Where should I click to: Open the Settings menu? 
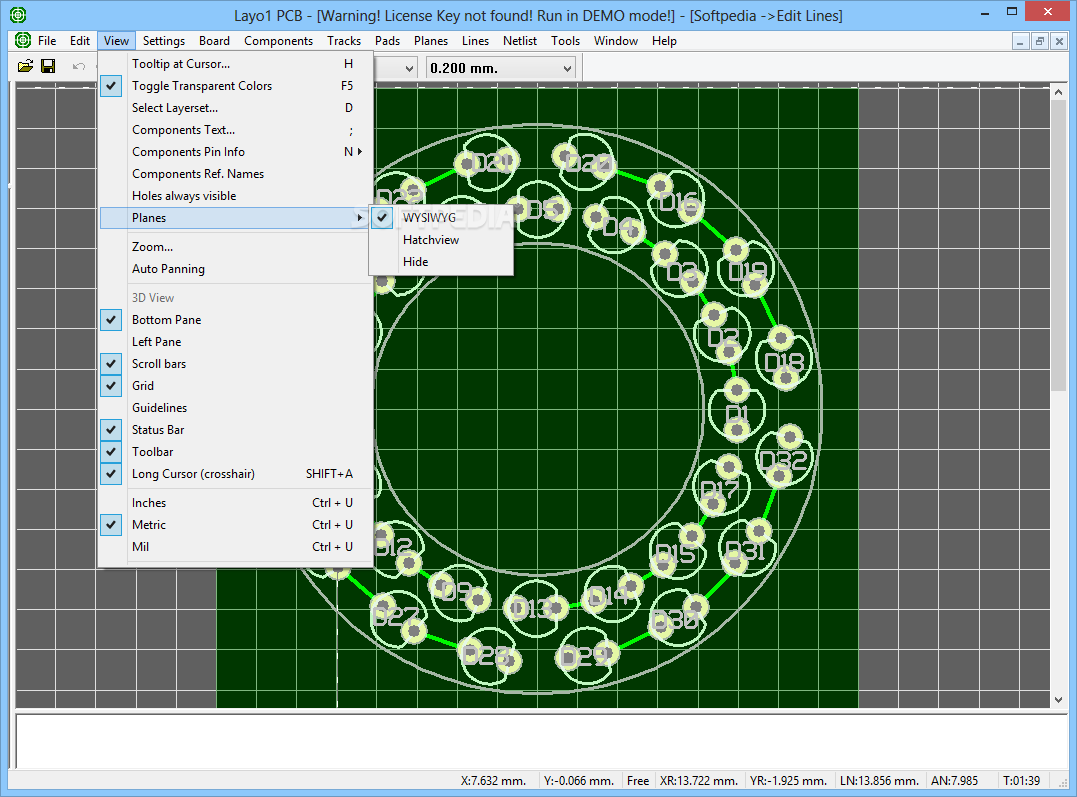coord(163,41)
